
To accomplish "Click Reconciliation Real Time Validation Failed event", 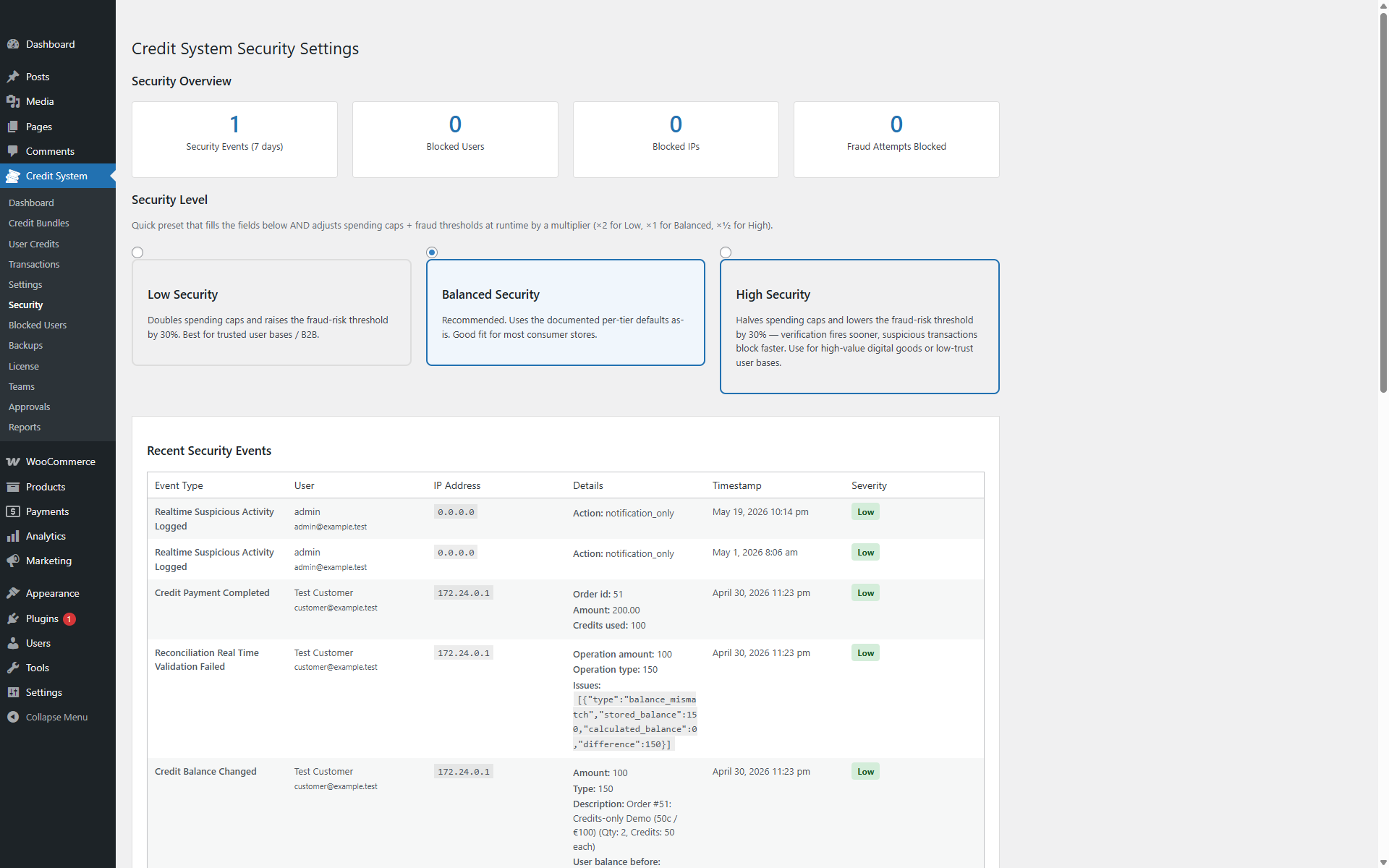I will coord(207,660).
